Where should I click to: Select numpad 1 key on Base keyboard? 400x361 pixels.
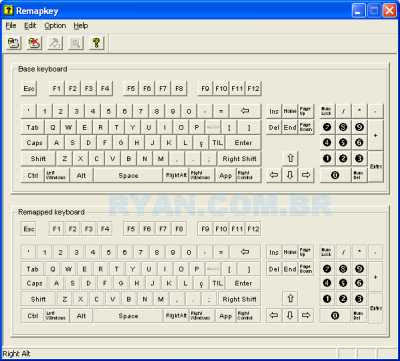[327, 159]
